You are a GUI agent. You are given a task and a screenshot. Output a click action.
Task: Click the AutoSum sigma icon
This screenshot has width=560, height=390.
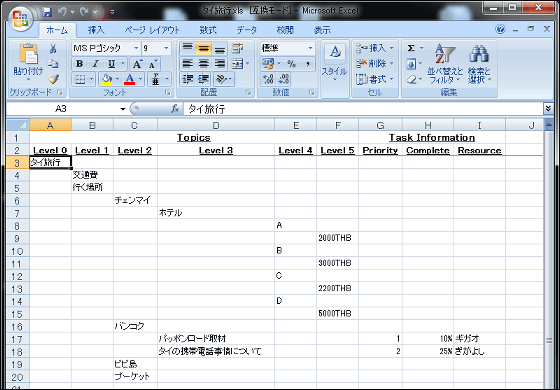(x=411, y=48)
